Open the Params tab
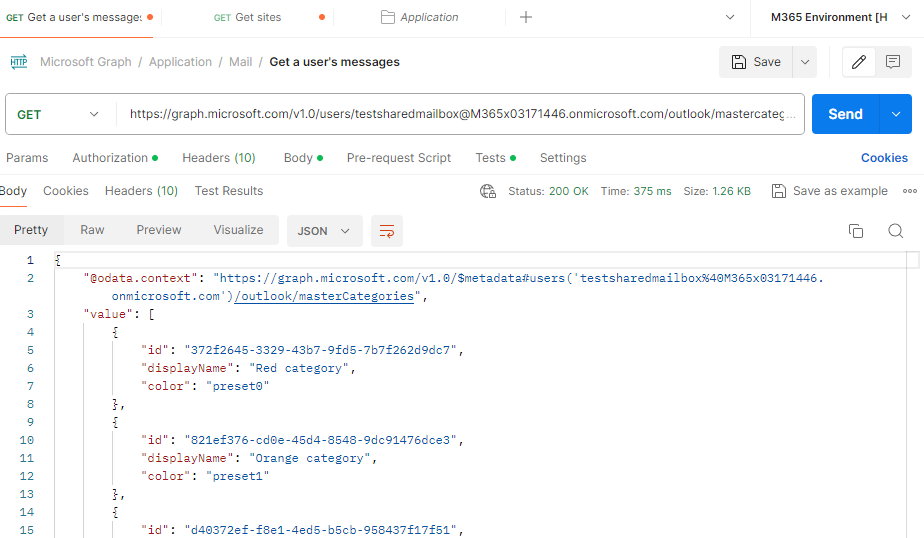Screen dimensions: 924x538 point(27,158)
